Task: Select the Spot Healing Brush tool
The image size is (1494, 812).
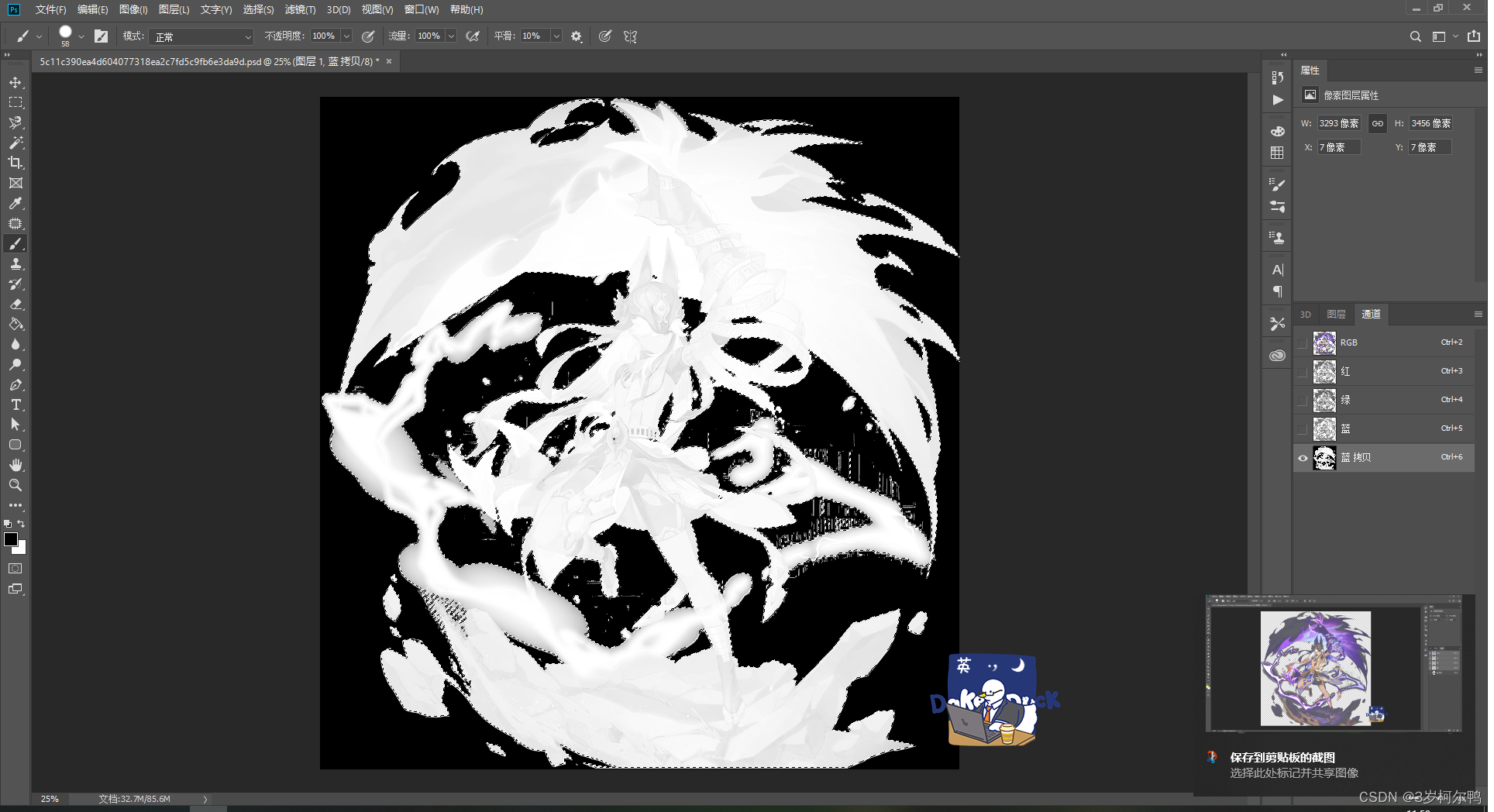Action: 15,223
